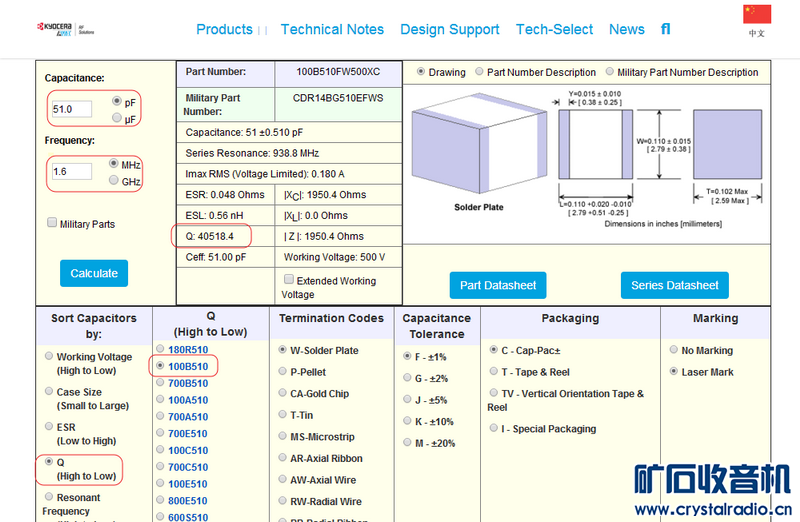Open the Part Datasheet
Viewport: 800px width, 522px height.
(x=498, y=285)
